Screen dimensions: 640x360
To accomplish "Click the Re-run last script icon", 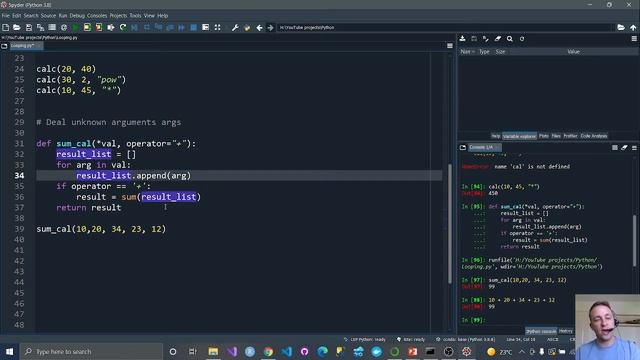I will 123,28.
